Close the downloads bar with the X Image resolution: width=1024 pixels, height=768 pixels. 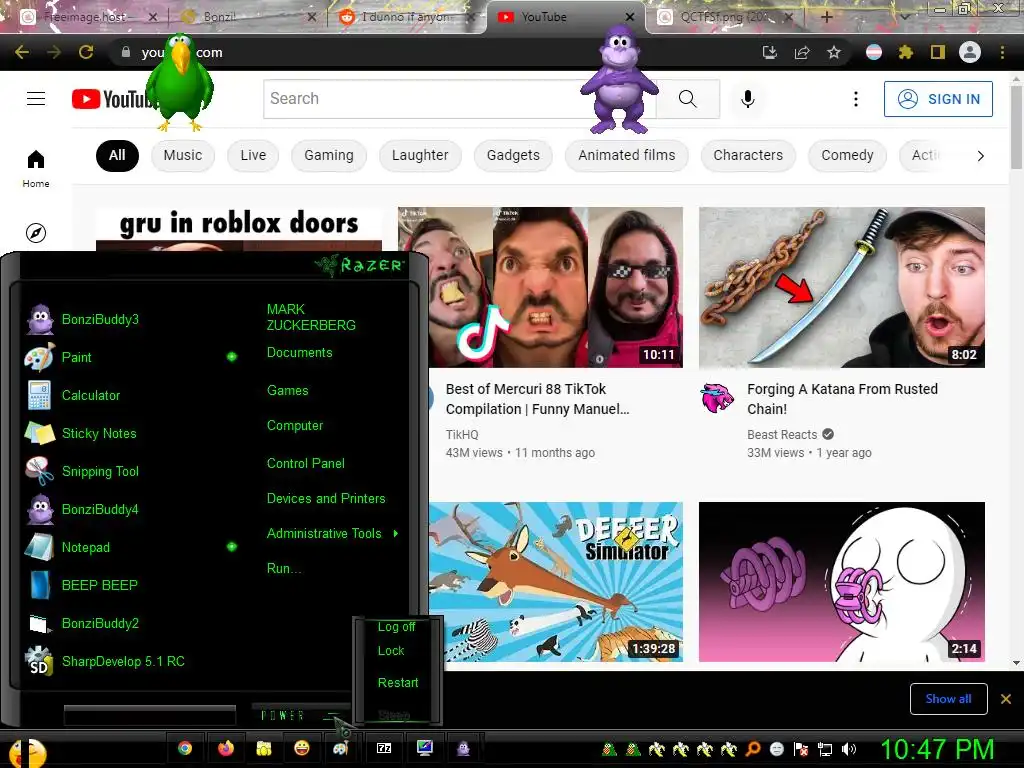(x=1006, y=699)
